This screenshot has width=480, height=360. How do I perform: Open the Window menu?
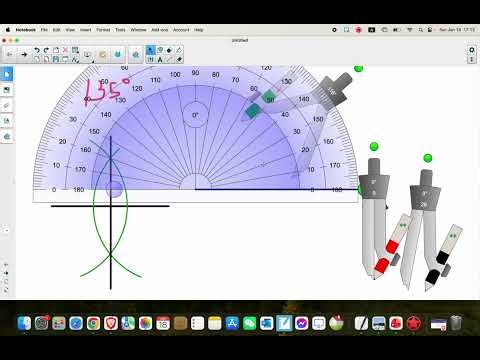click(x=138, y=30)
